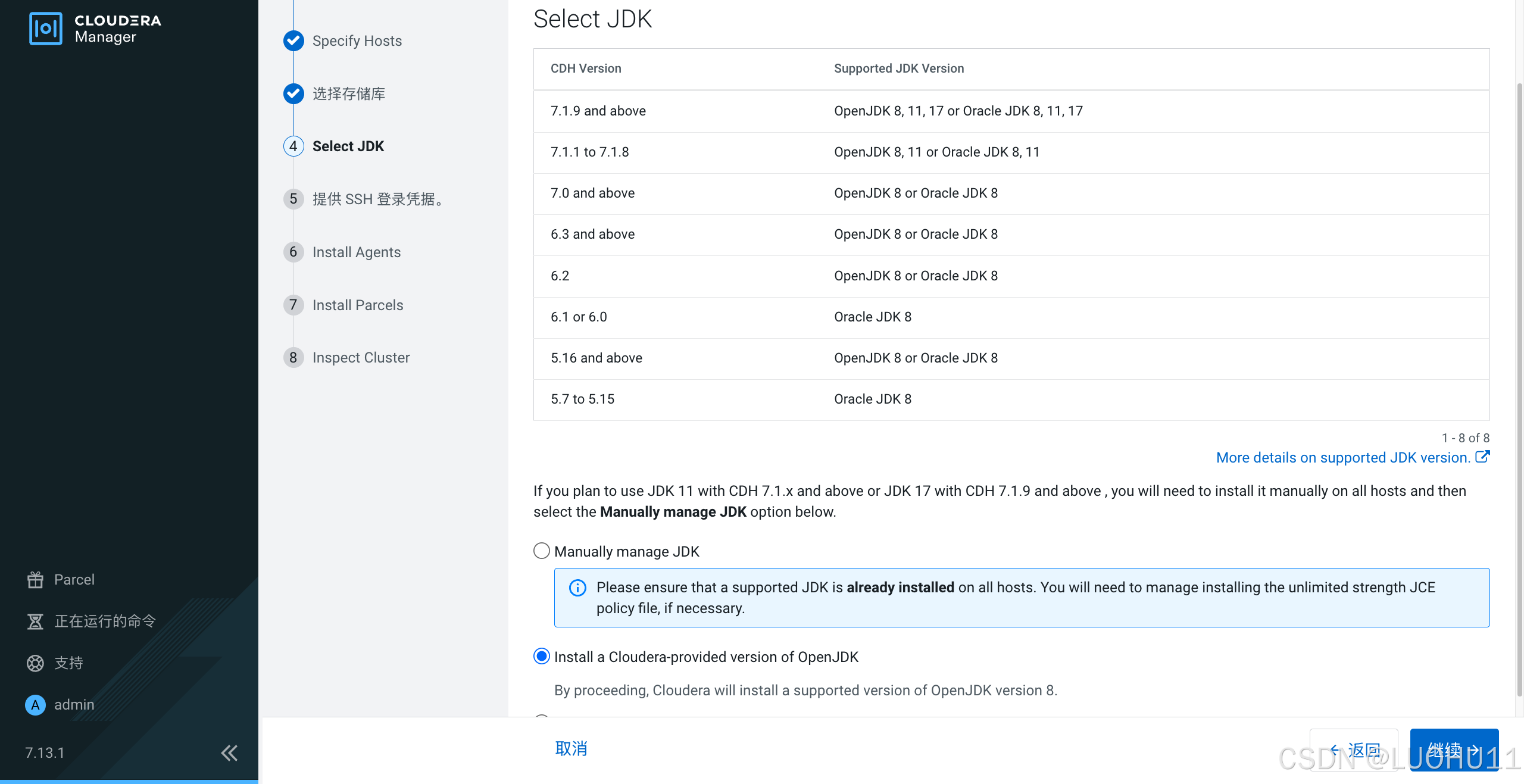
Task: Click the info icon in JDK notice
Action: pyautogui.click(x=577, y=588)
